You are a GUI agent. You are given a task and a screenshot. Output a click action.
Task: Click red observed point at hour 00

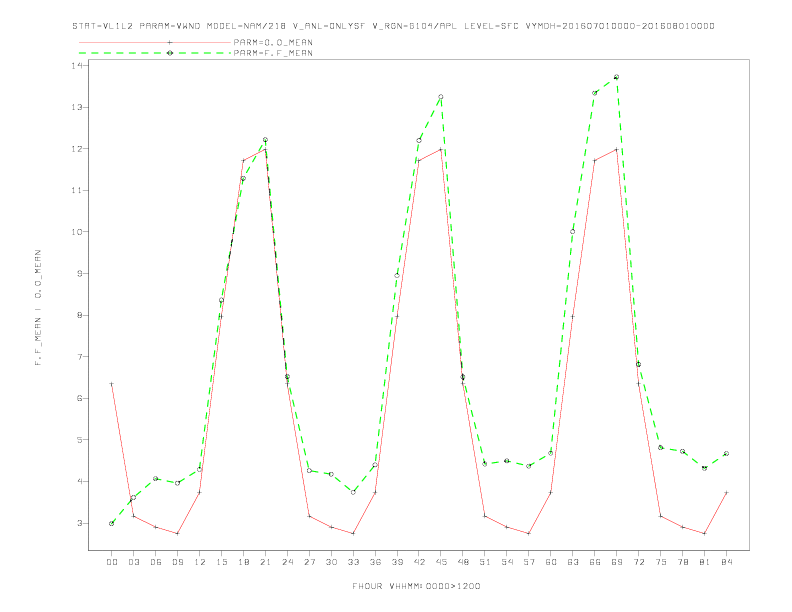112,384
